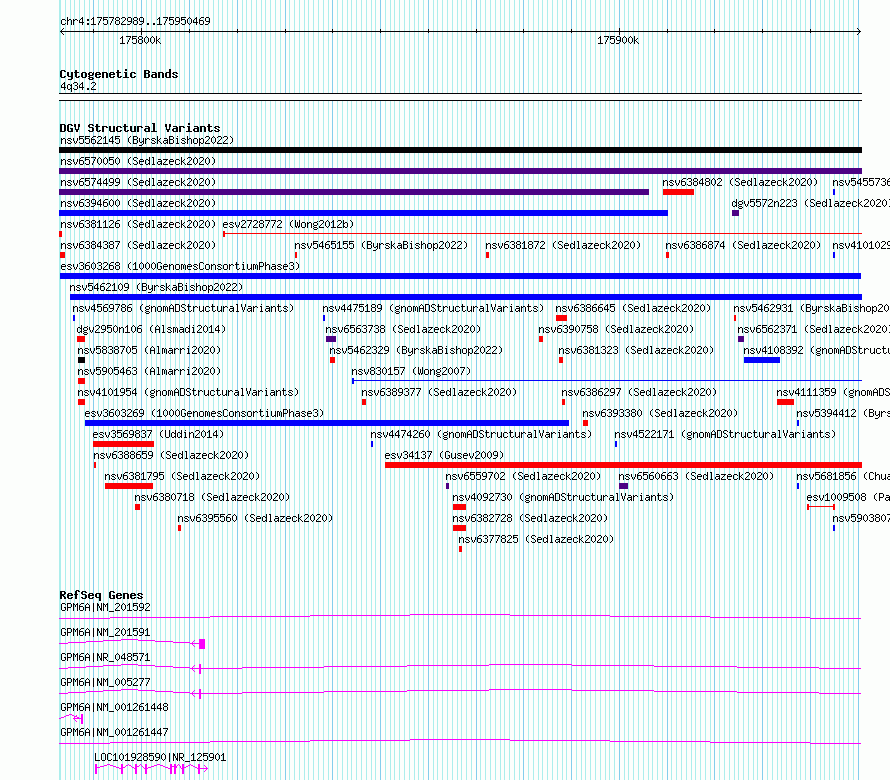Viewport: 890px width, 780px height.
Task: Click nsv5465155 (ByrskaBishop2022) label
Action: pyautogui.click(x=381, y=245)
